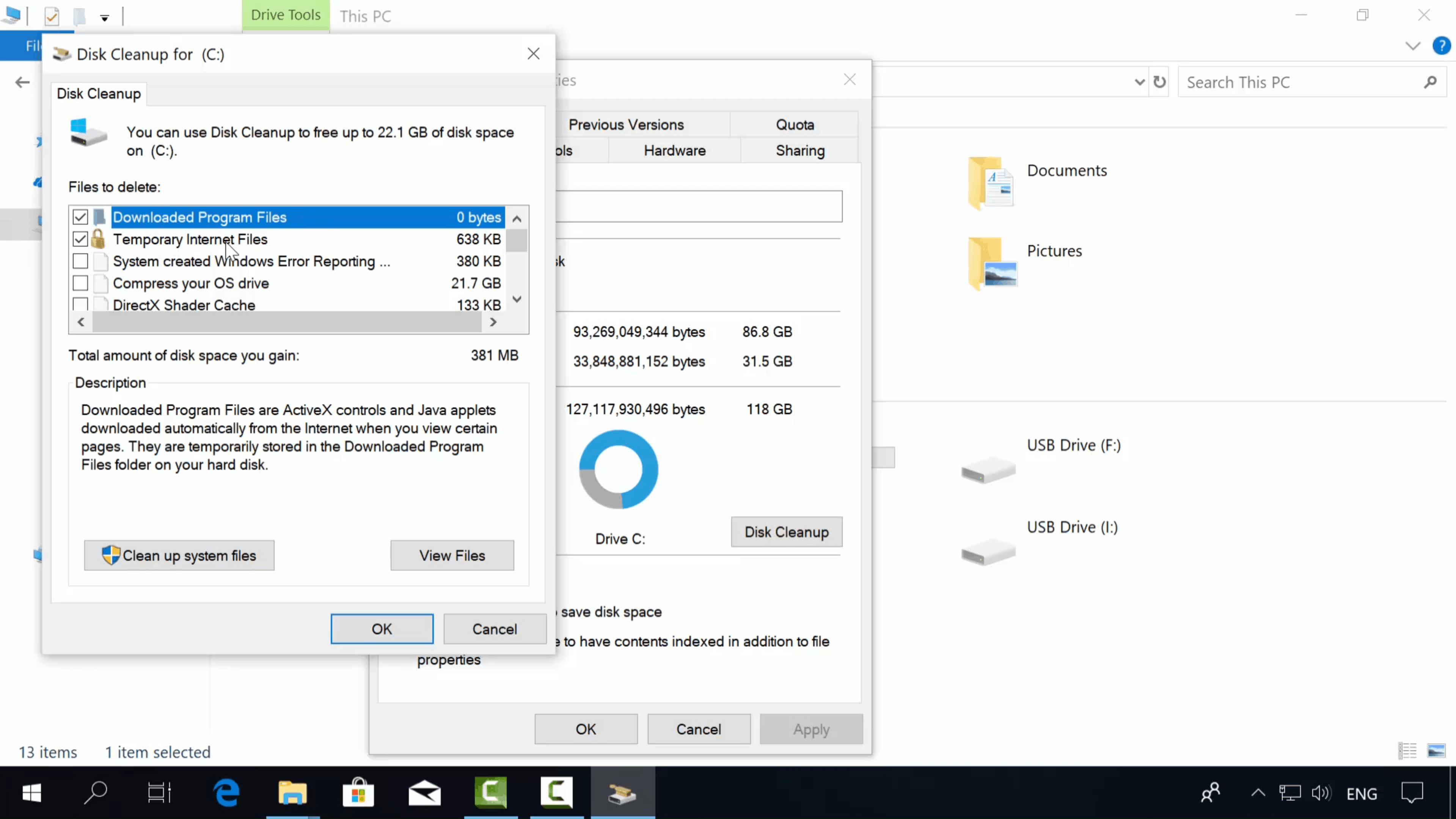Click the View Files button
The width and height of the screenshot is (1456, 819).
[452, 556]
